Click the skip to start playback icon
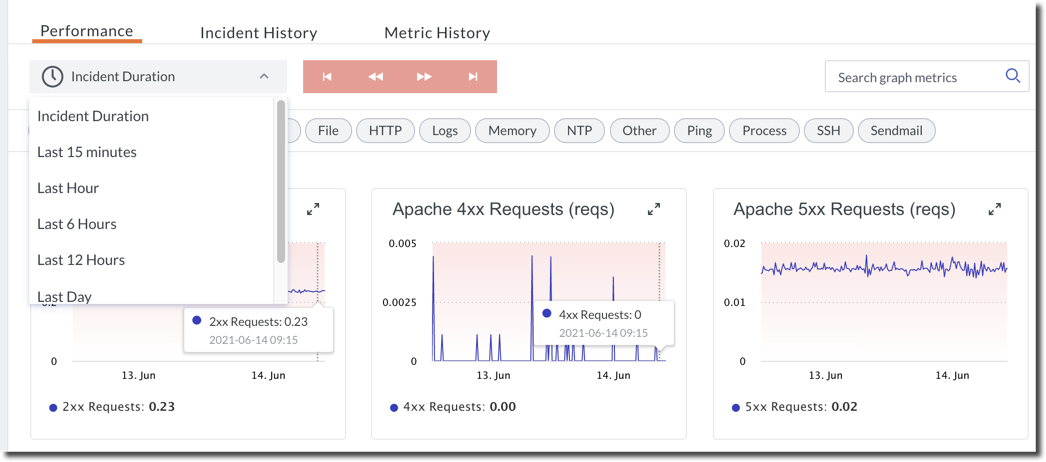 pos(327,77)
